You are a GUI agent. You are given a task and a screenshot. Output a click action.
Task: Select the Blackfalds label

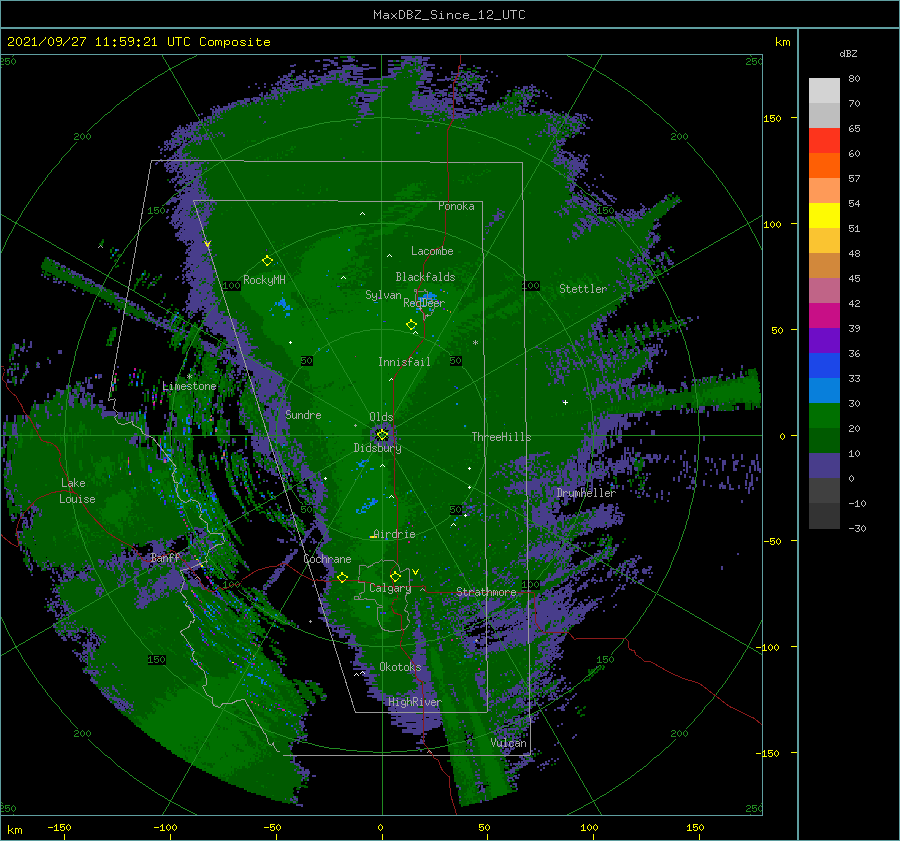tap(425, 277)
